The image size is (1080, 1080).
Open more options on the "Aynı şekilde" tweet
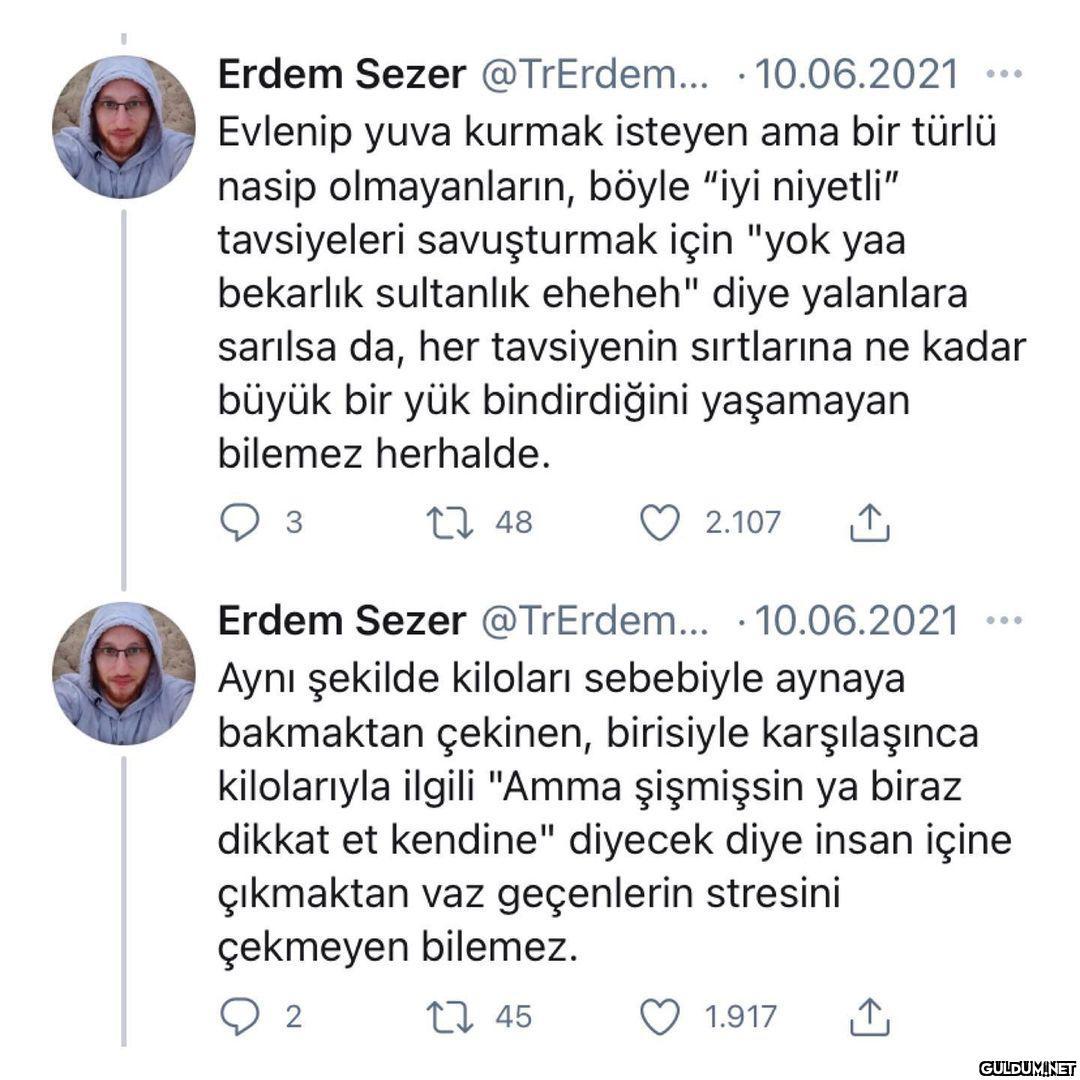point(1004,621)
